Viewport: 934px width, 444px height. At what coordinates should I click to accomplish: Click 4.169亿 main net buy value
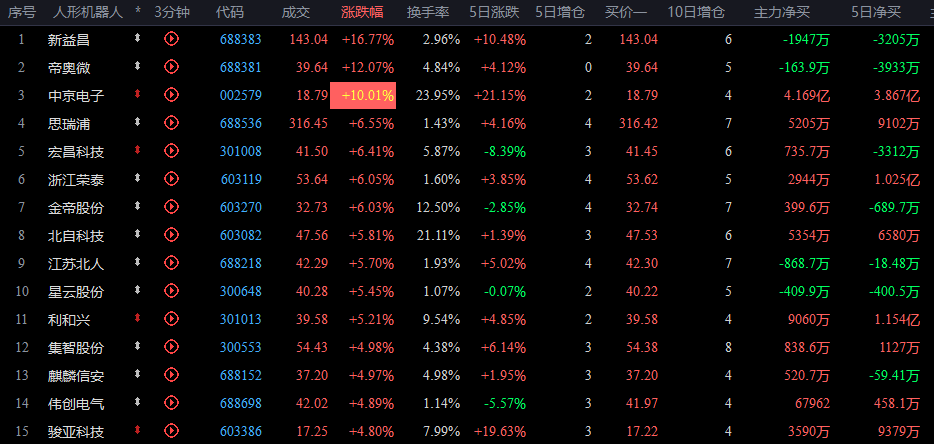tap(808, 95)
